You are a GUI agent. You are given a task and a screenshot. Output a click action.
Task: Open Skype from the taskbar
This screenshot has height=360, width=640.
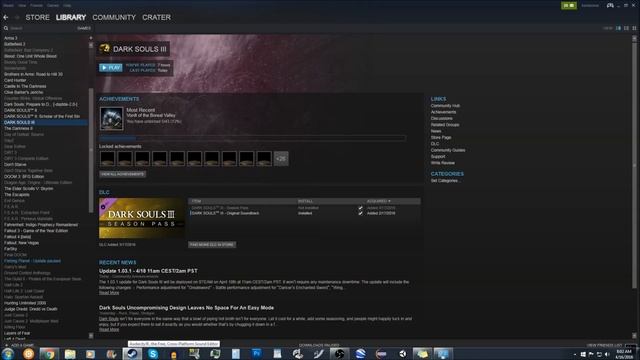[x=153, y=354]
